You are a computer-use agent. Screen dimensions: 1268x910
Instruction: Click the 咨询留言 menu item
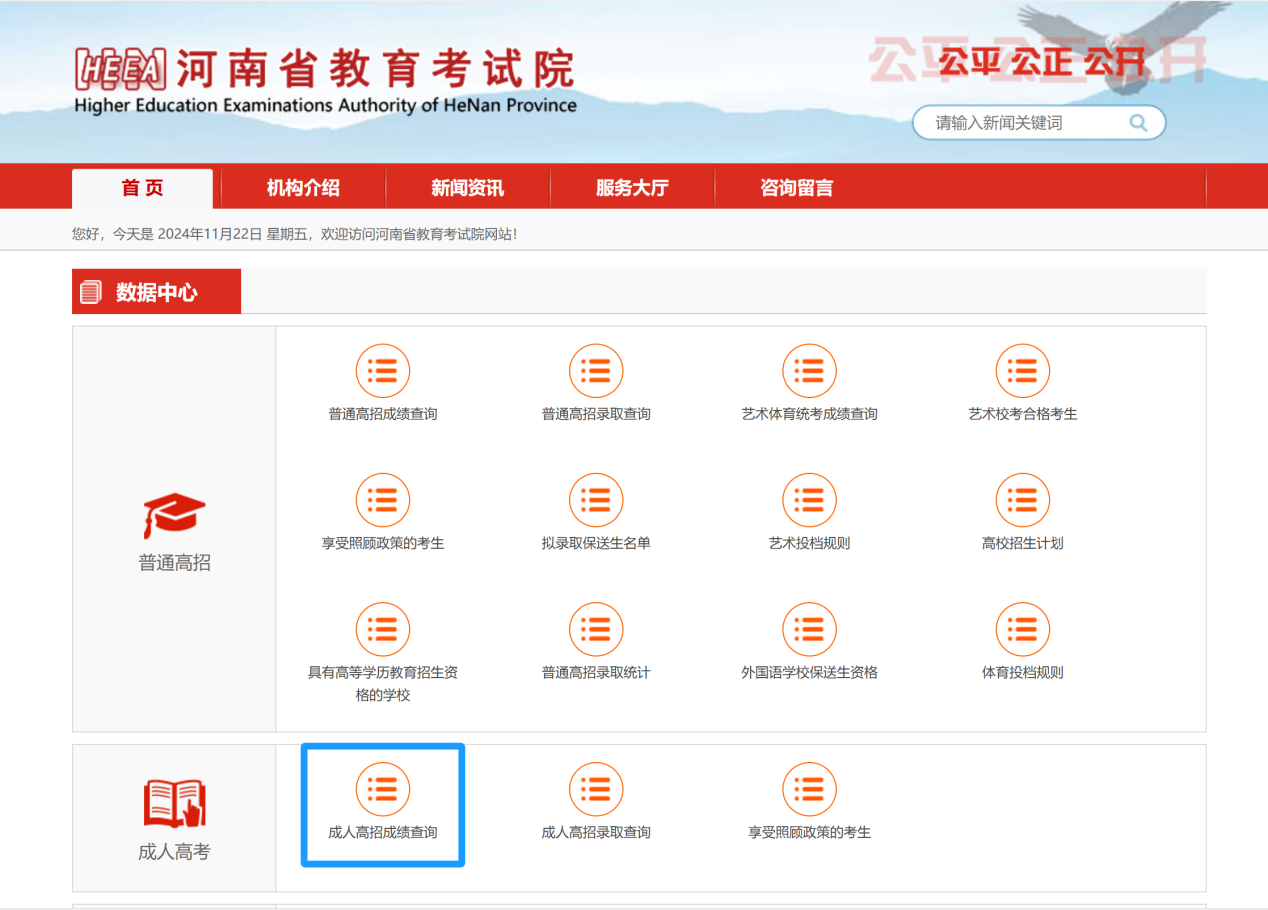[796, 188]
